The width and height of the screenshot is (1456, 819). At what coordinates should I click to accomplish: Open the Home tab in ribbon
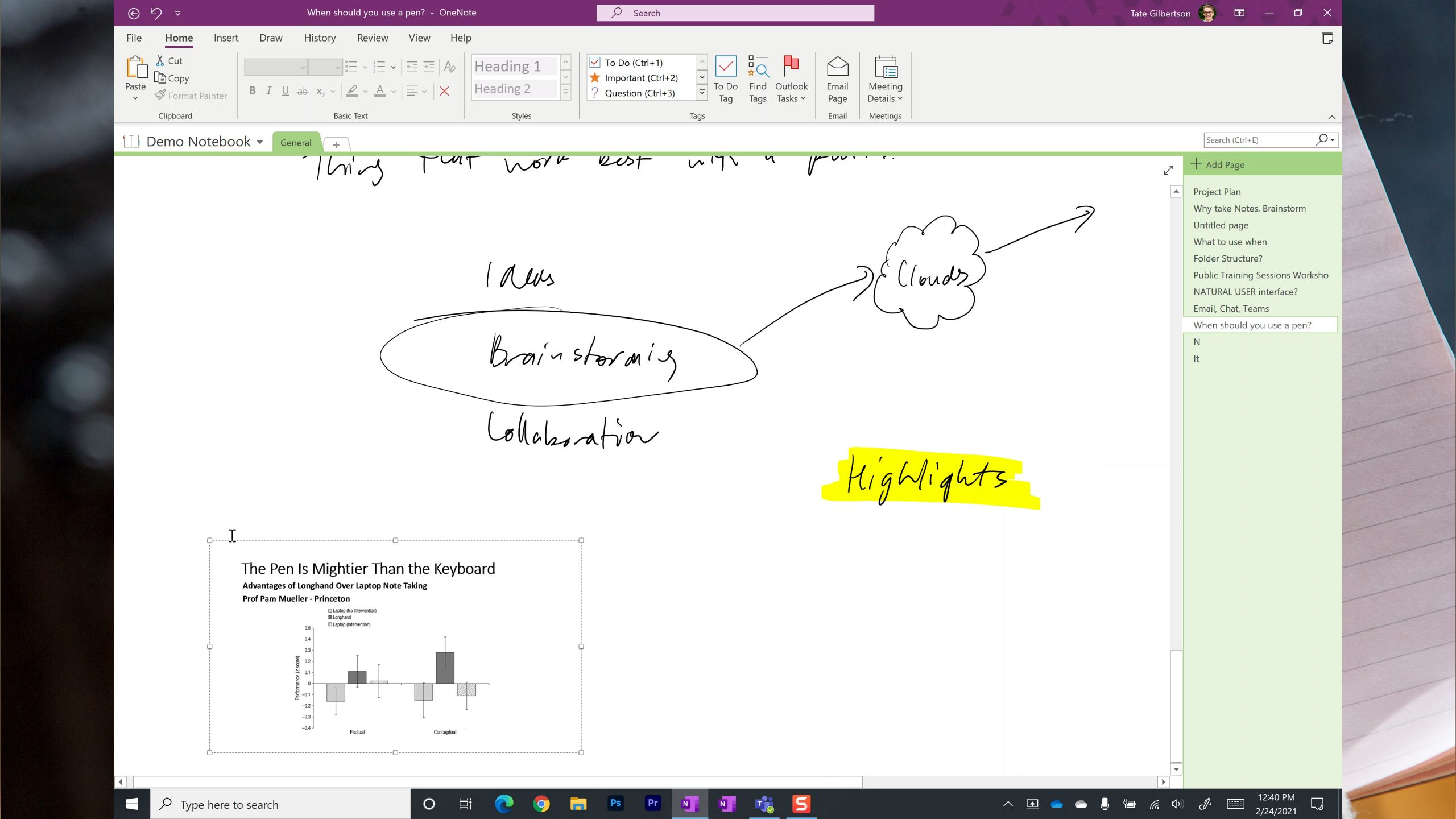coord(179,38)
